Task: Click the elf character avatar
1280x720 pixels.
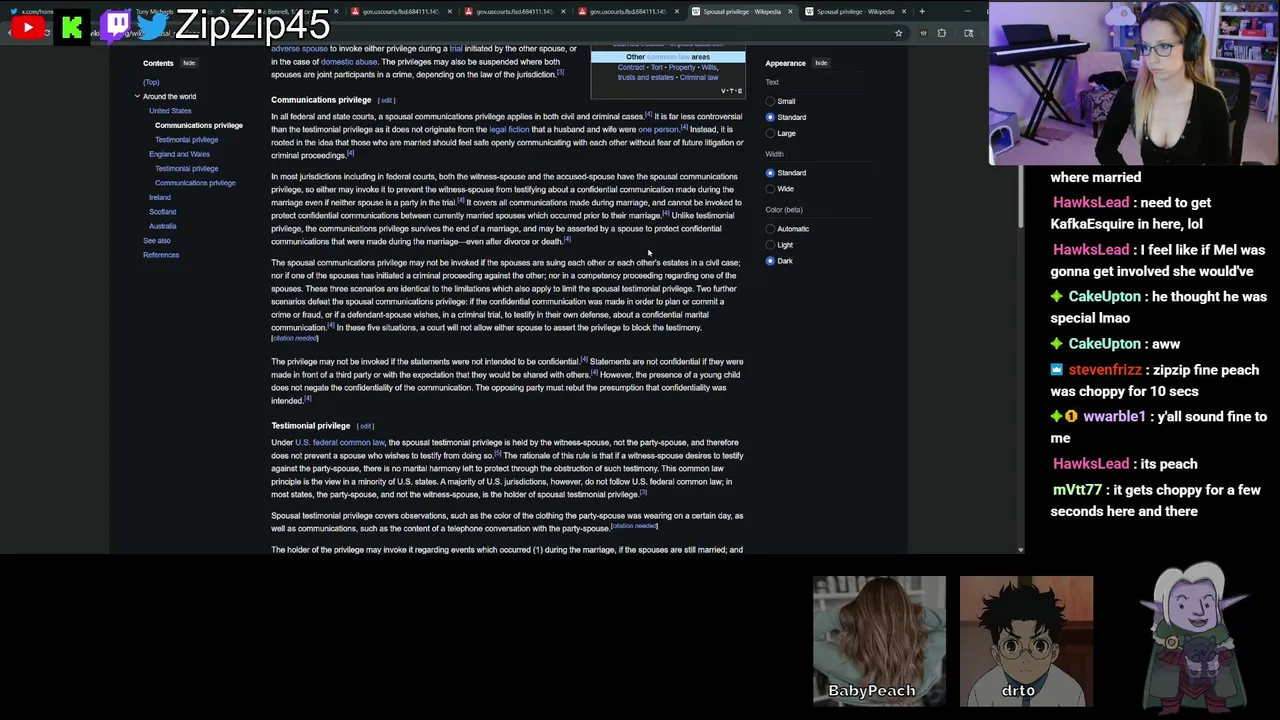Action: 1195,635
